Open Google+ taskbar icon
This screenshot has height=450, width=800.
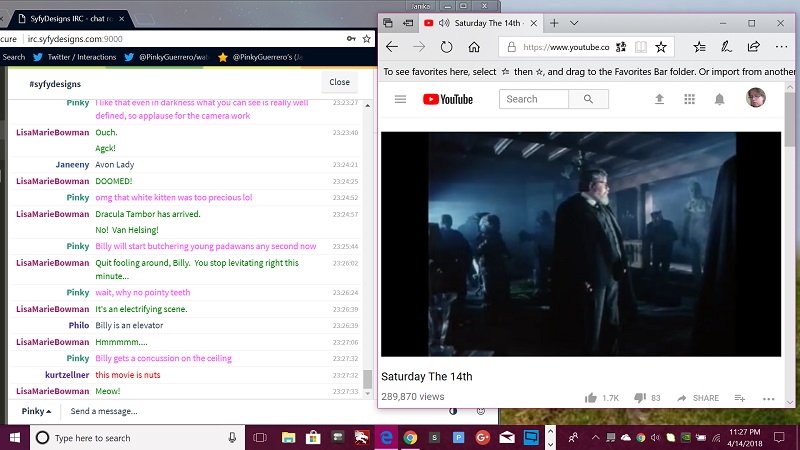pos(482,438)
